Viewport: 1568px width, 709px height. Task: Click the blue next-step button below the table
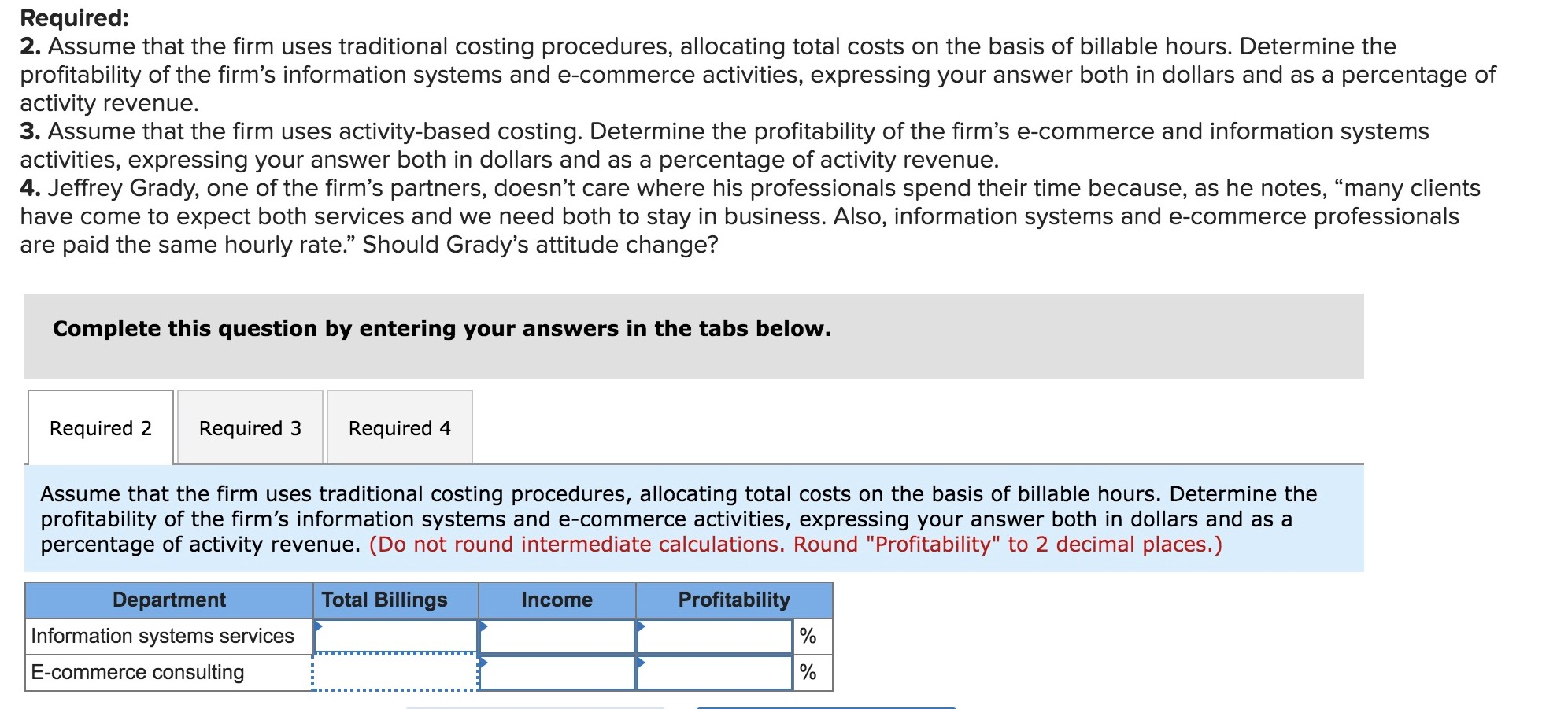pos(827,706)
